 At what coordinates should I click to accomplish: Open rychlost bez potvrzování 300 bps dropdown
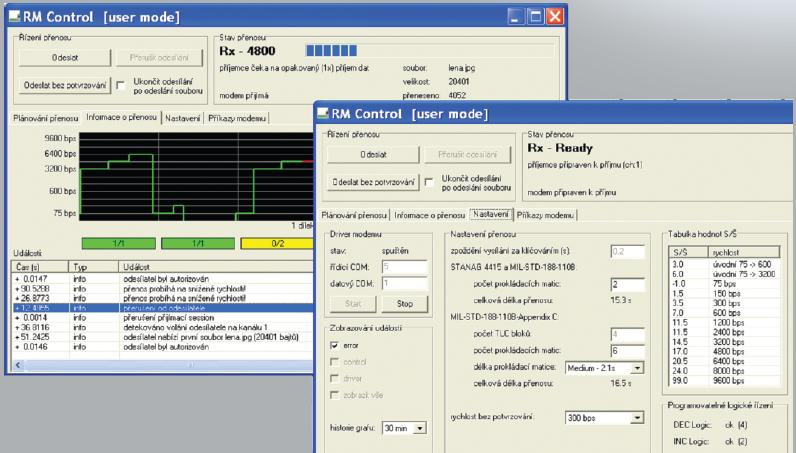click(638, 418)
